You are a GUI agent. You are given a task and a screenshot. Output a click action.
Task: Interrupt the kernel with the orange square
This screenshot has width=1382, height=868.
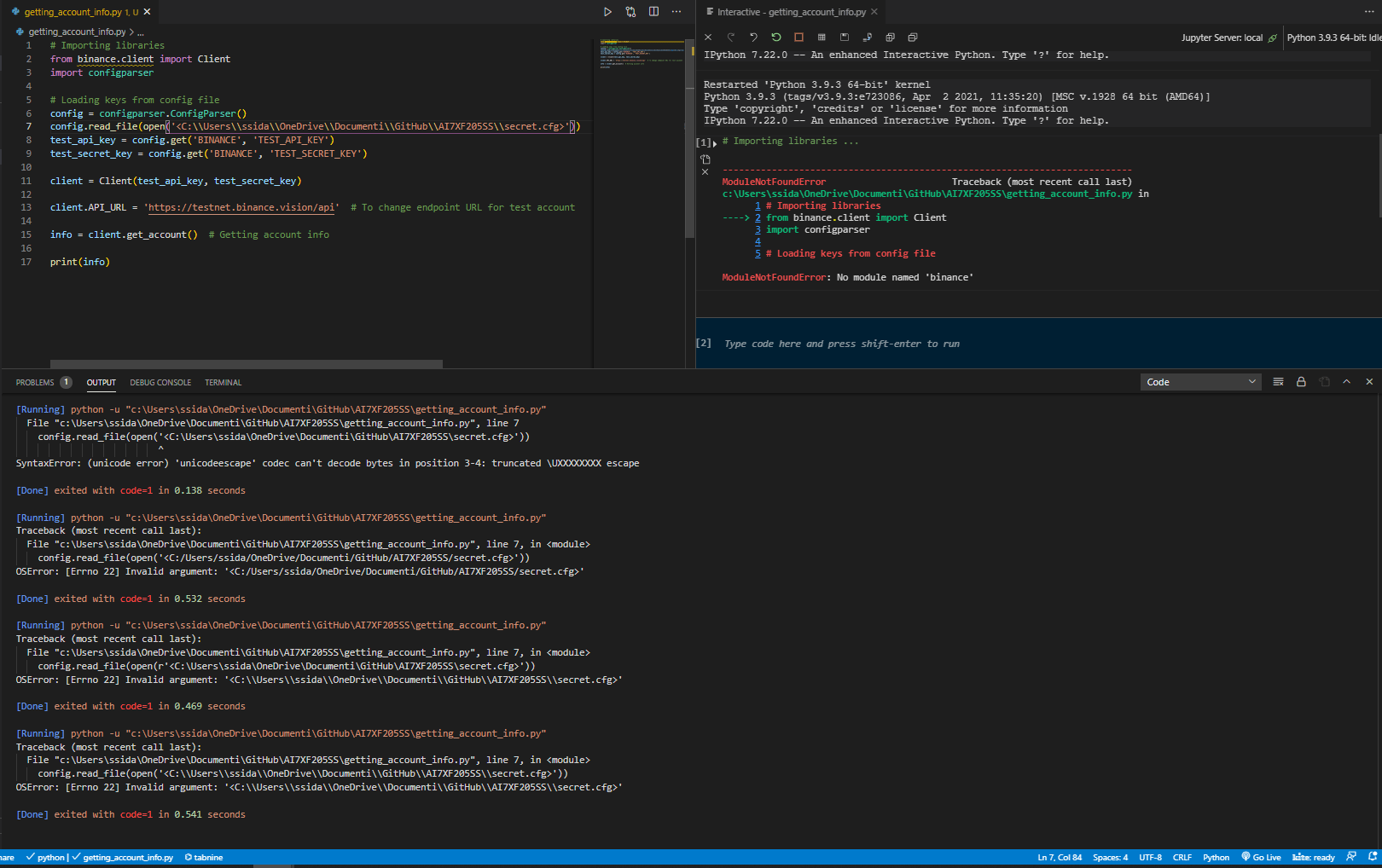point(798,38)
